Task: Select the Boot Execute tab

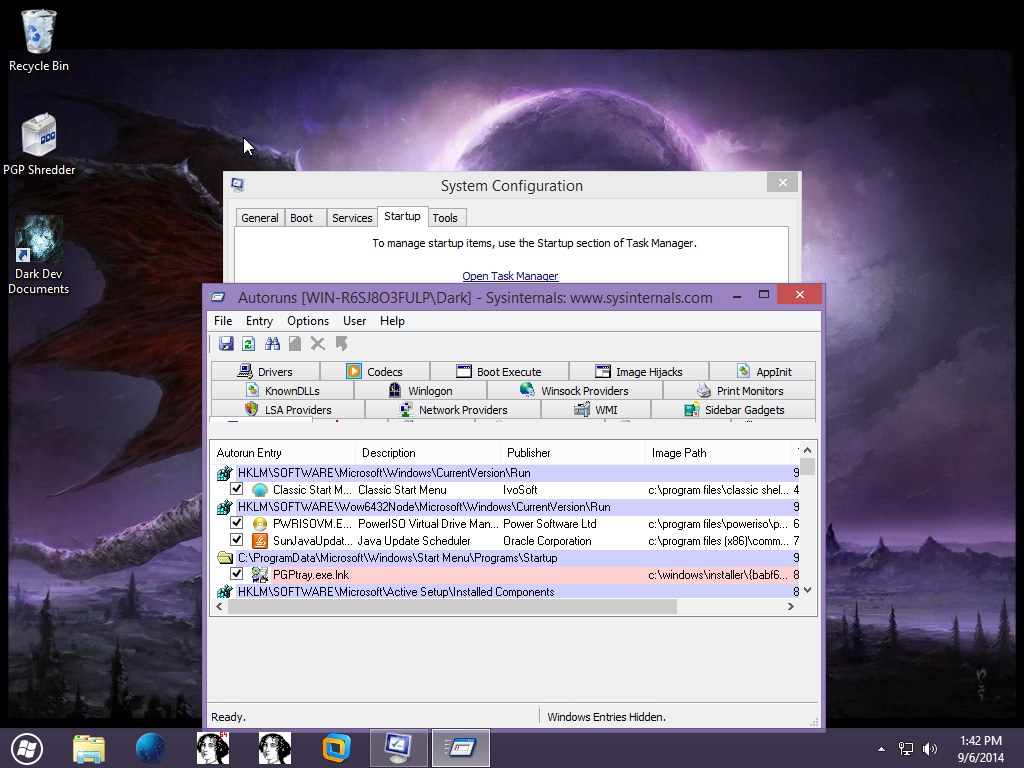Action: click(x=499, y=372)
